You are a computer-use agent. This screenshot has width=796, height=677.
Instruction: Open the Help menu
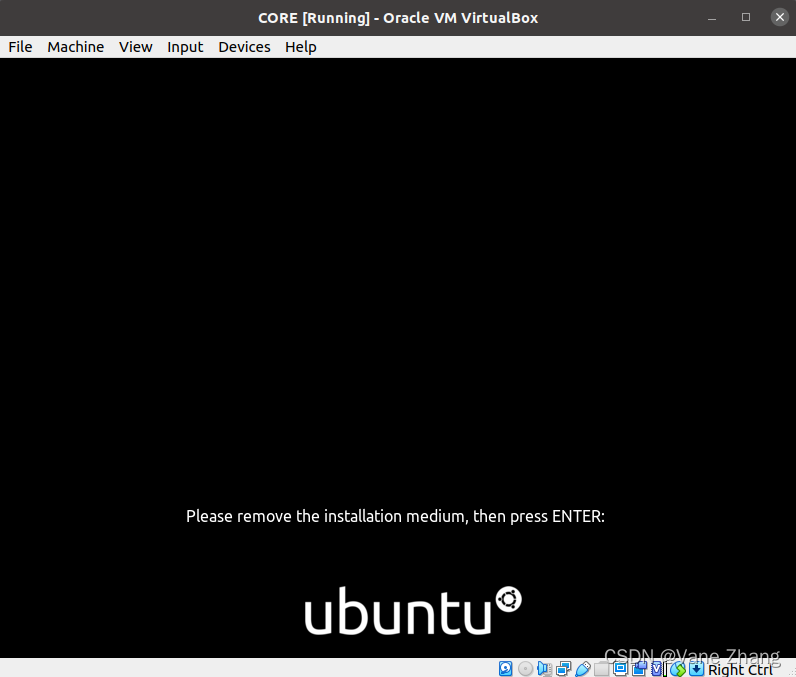[x=301, y=47]
